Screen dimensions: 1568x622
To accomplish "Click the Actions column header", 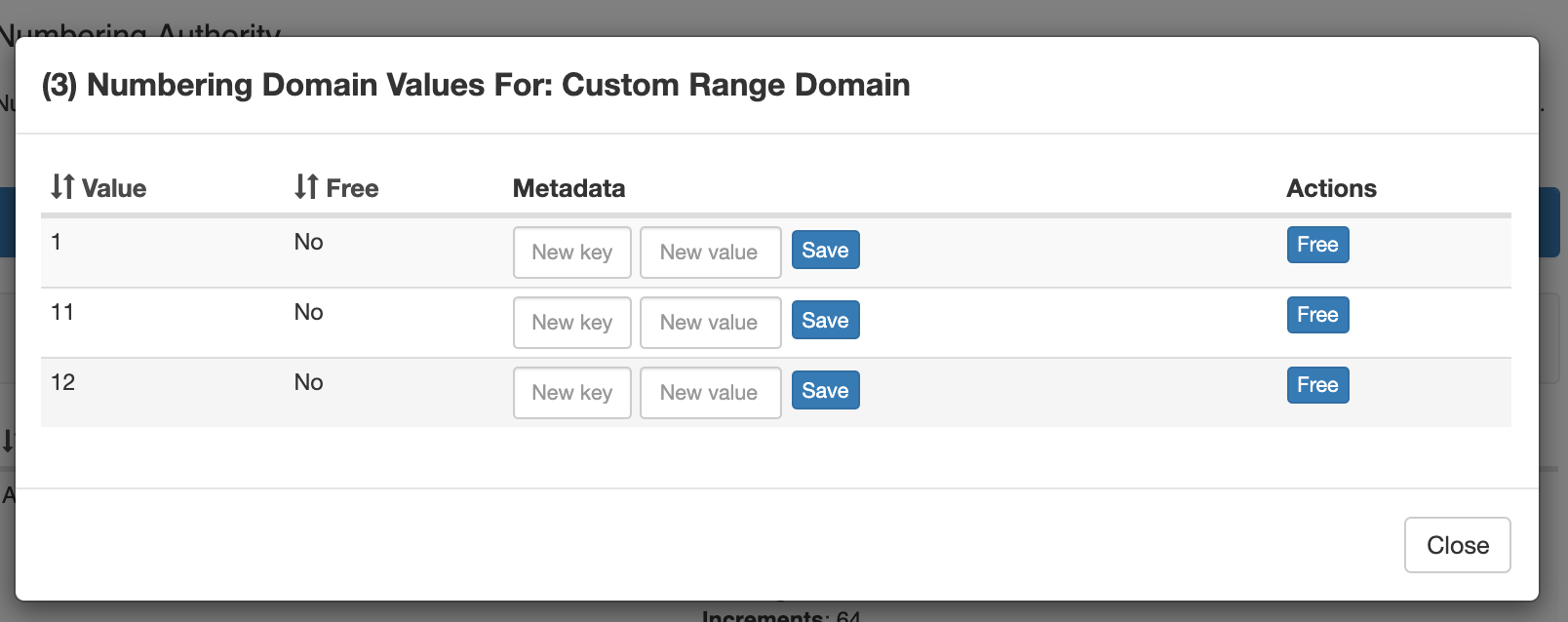I will tap(1331, 188).
